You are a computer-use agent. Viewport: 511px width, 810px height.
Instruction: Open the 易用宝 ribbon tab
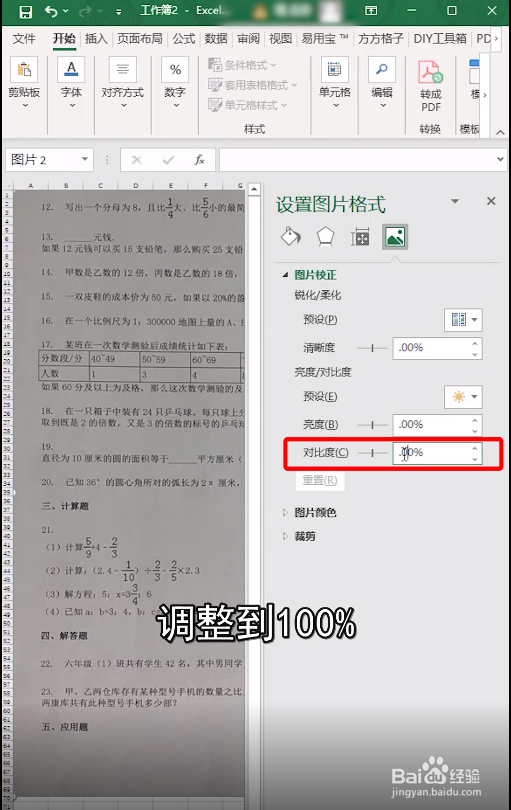(x=325, y=39)
